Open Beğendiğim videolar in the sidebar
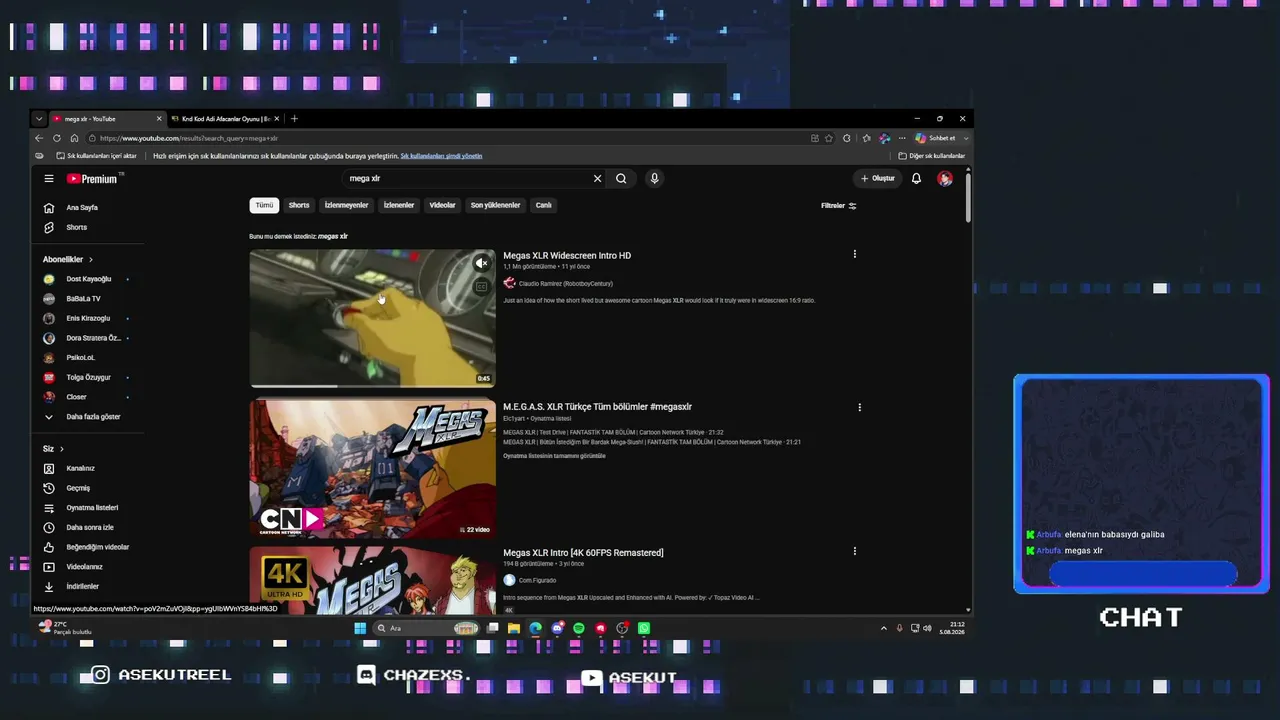 97,547
